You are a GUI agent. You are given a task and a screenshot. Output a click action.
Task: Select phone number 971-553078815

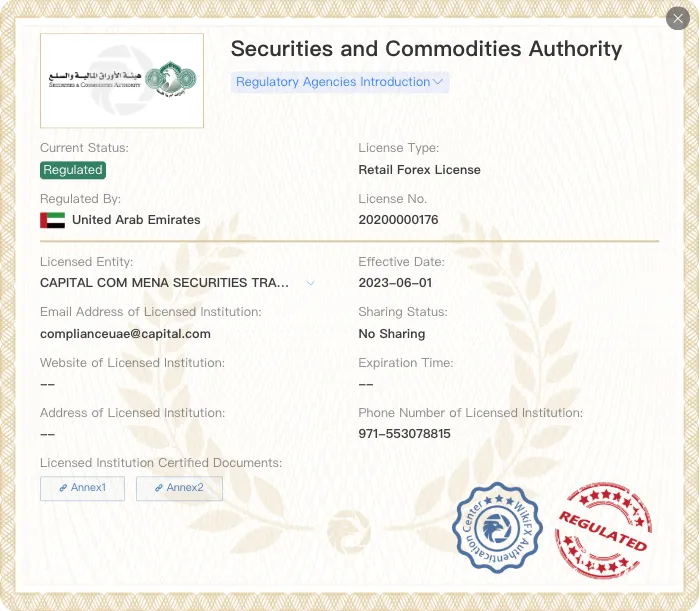[x=404, y=434]
